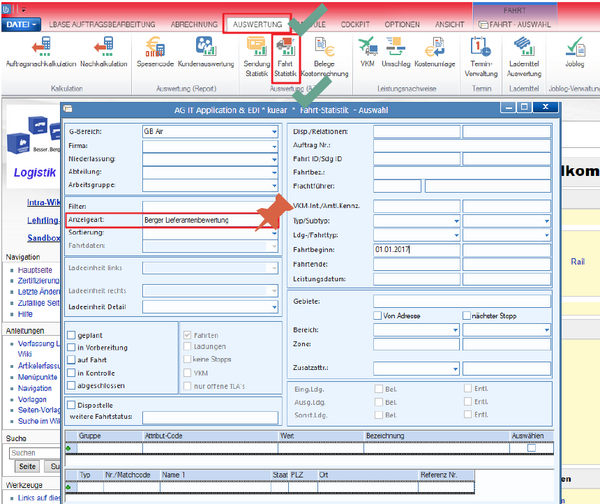Click the Seite search button
The image size is (600, 504).
click(27, 466)
